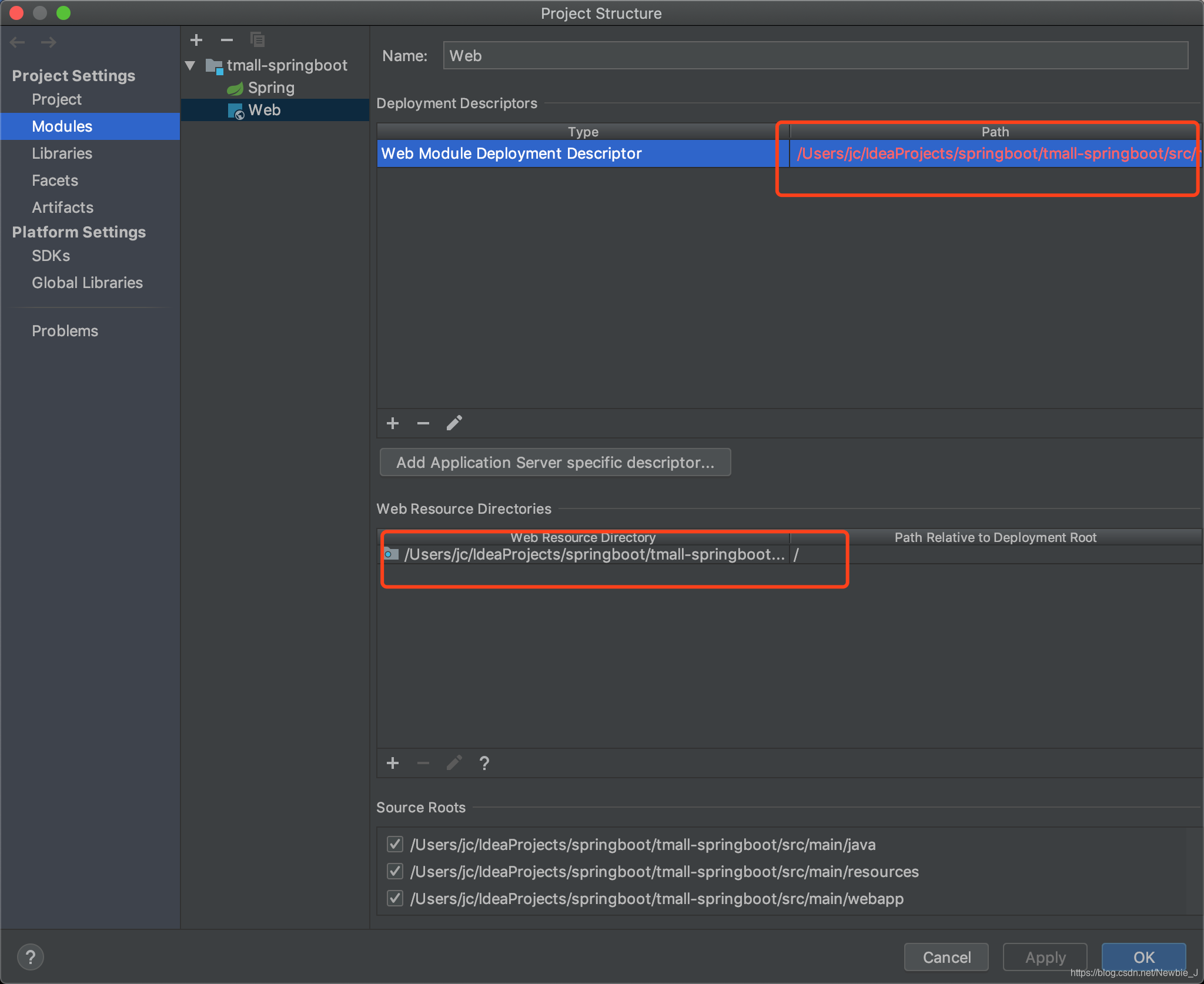
Task: Click the edit web resource directory icon
Action: click(452, 764)
